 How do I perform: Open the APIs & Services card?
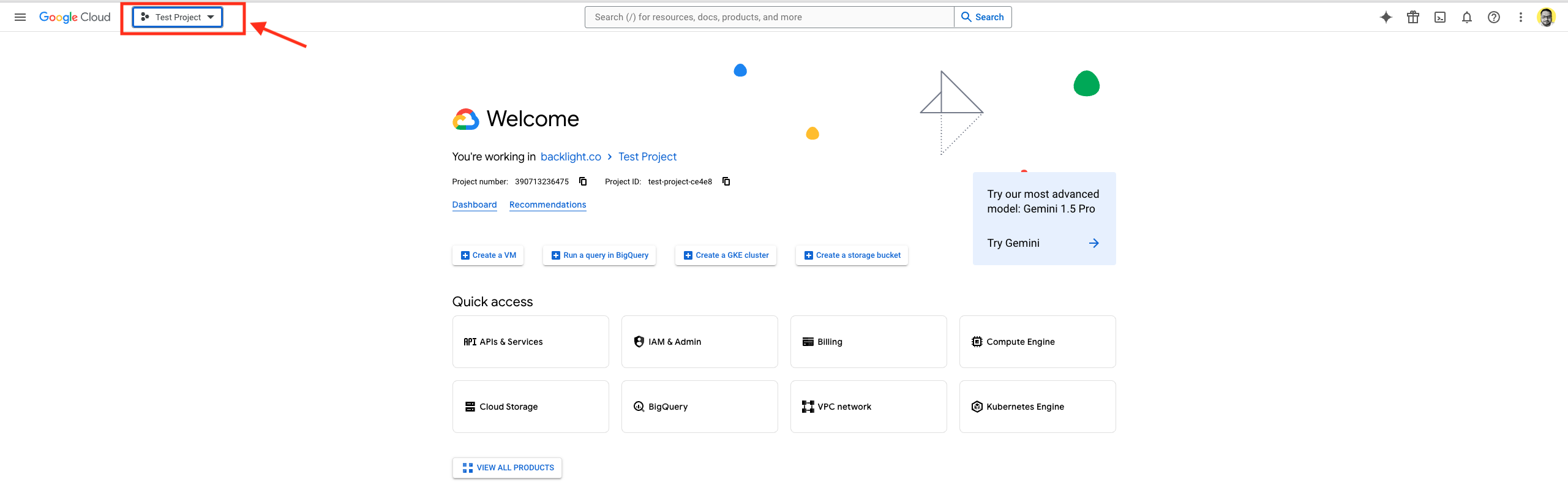tap(531, 342)
